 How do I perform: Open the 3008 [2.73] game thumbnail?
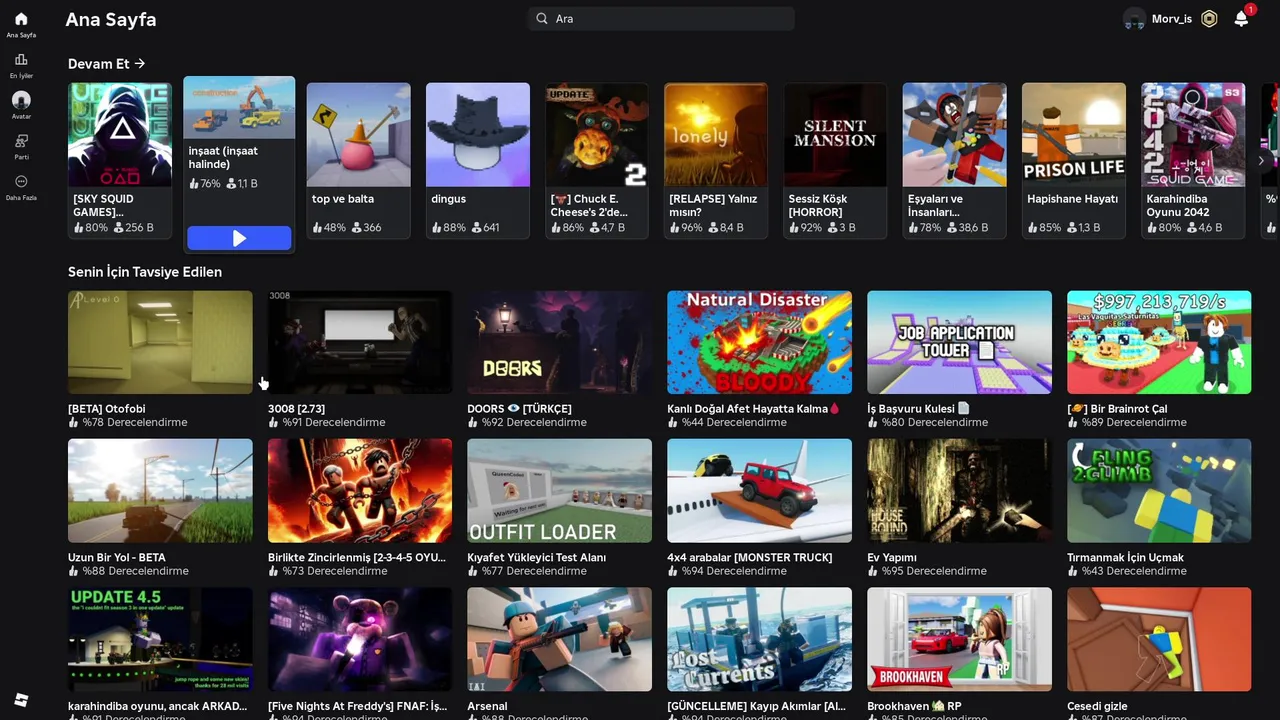coord(360,342)
